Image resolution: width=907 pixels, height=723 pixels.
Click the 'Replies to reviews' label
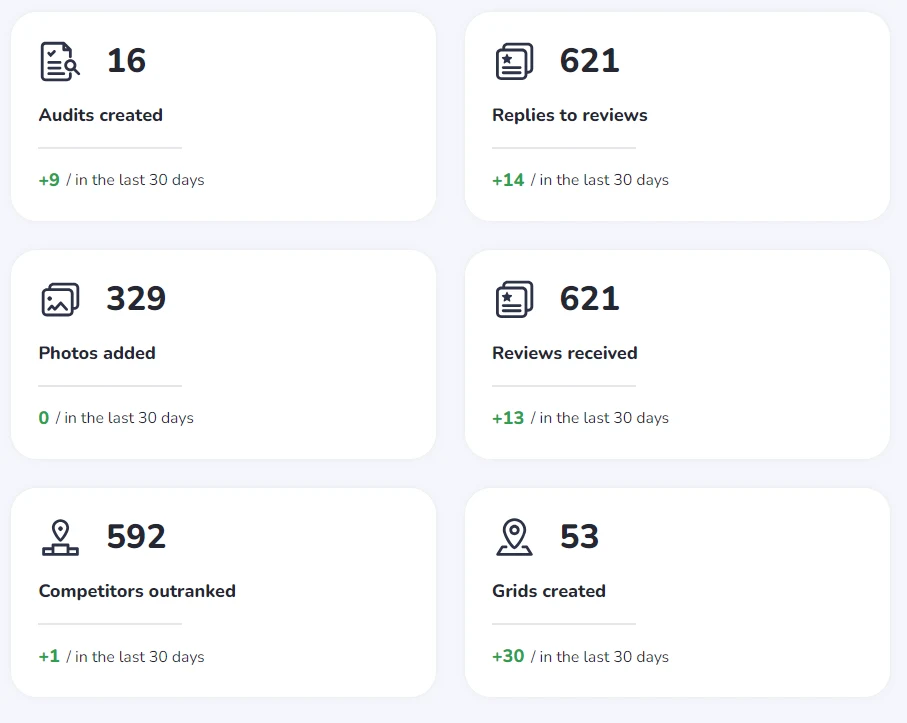tap(570, 115)
